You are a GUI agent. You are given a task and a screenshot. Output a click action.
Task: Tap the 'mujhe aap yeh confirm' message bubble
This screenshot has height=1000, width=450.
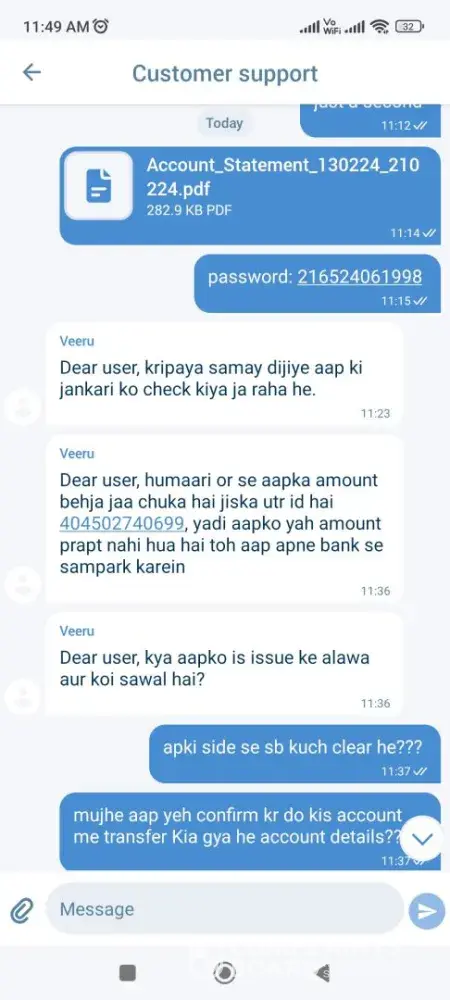[250, 831]
